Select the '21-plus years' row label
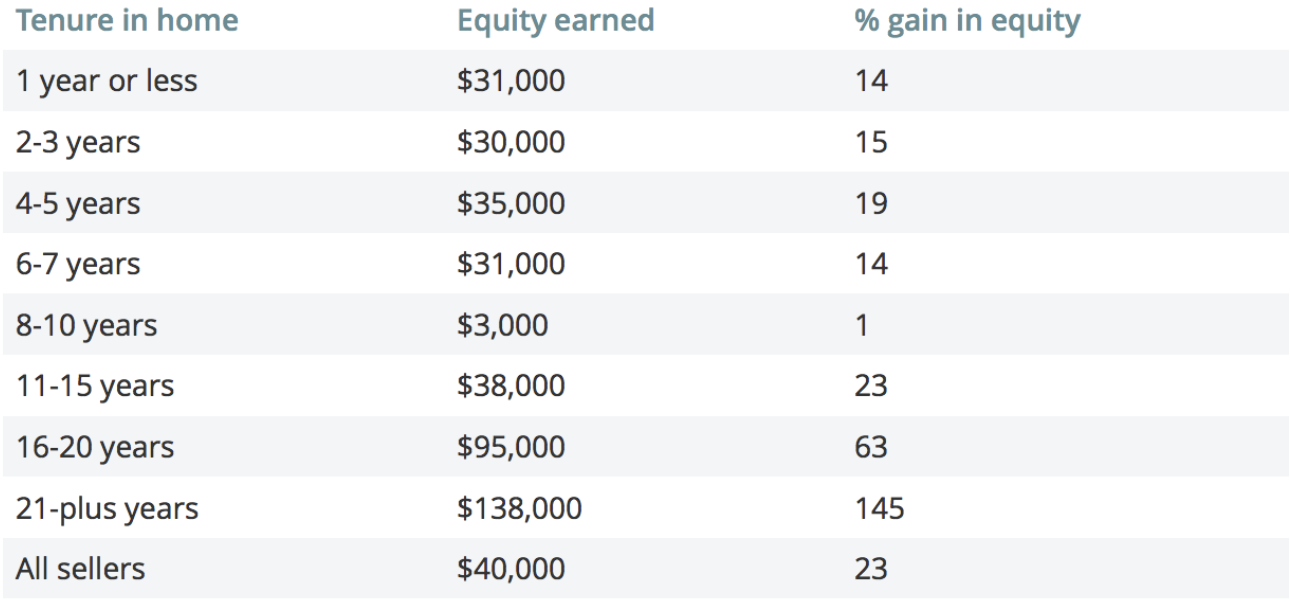The height and width of the screenshot is (602, 1290). tap(107, 508)
